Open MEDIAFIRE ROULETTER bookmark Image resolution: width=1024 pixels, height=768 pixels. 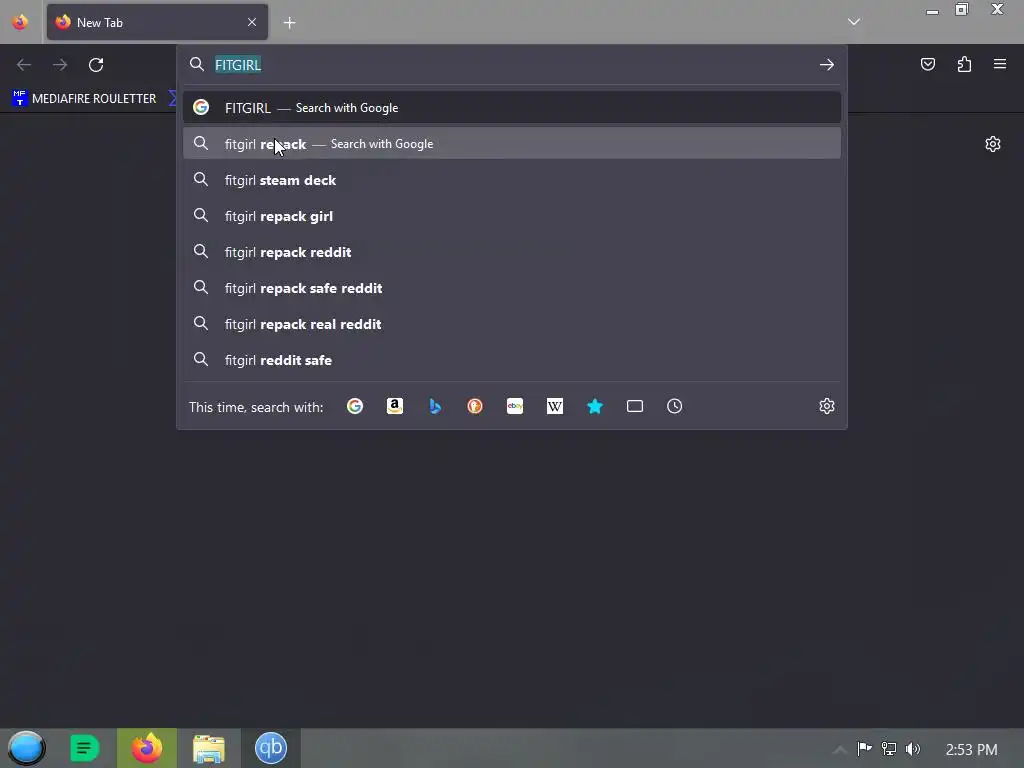pyautogui.click(x=84, y=99)
